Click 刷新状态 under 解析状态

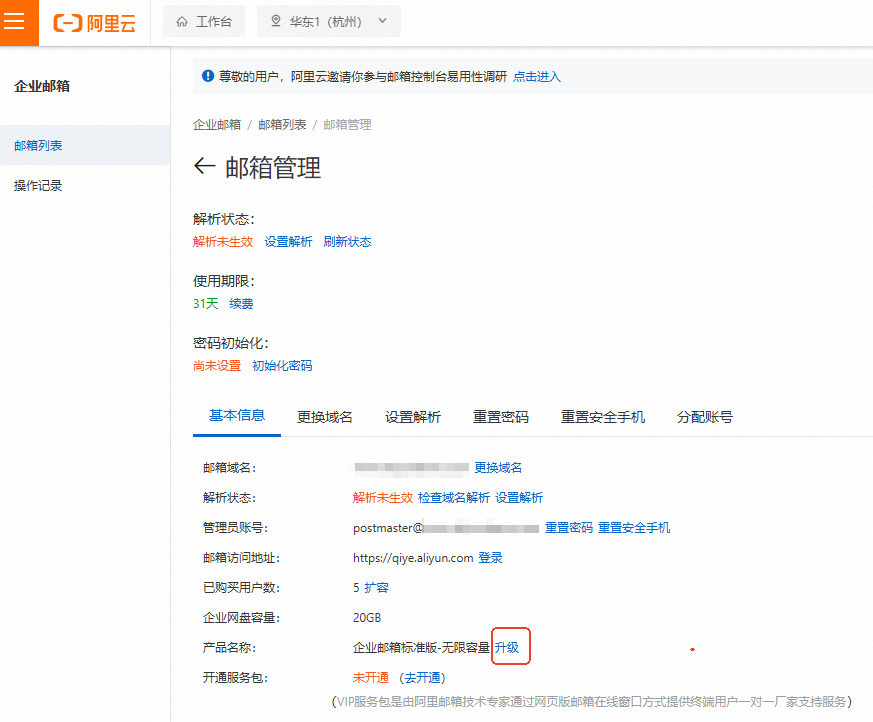click(x=347, y=242)
